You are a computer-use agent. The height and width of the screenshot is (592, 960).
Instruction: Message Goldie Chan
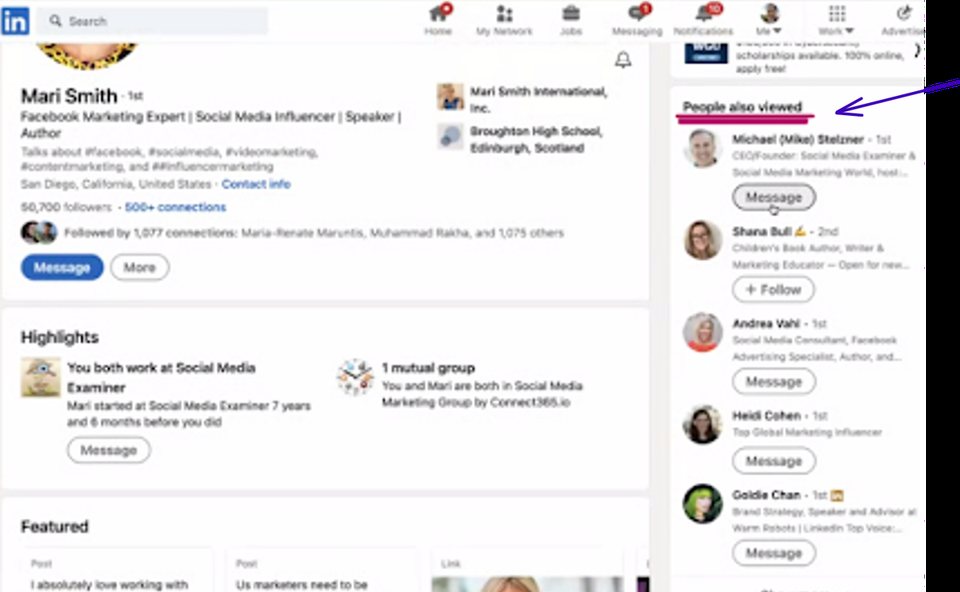tap(774, 553)
